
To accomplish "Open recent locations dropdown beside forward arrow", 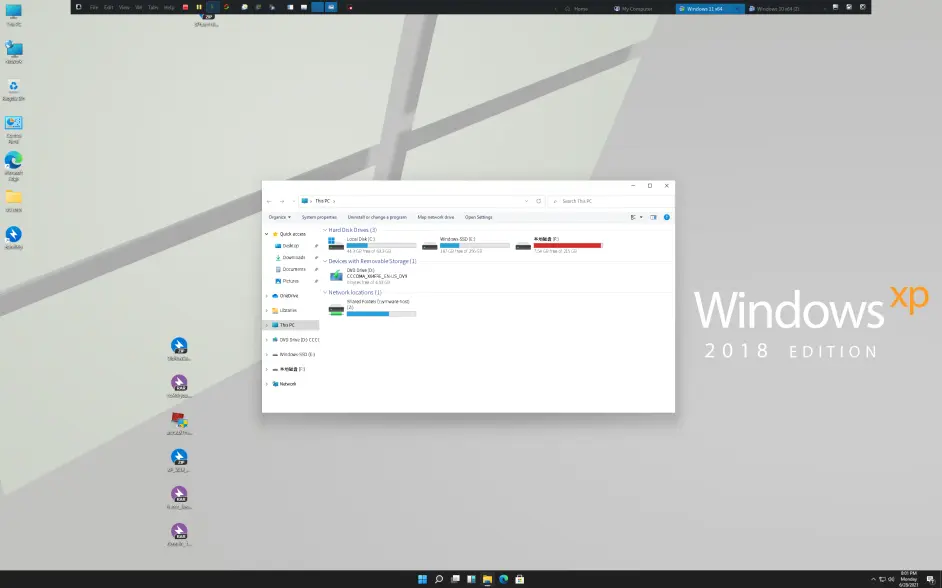I will [293, 201].
